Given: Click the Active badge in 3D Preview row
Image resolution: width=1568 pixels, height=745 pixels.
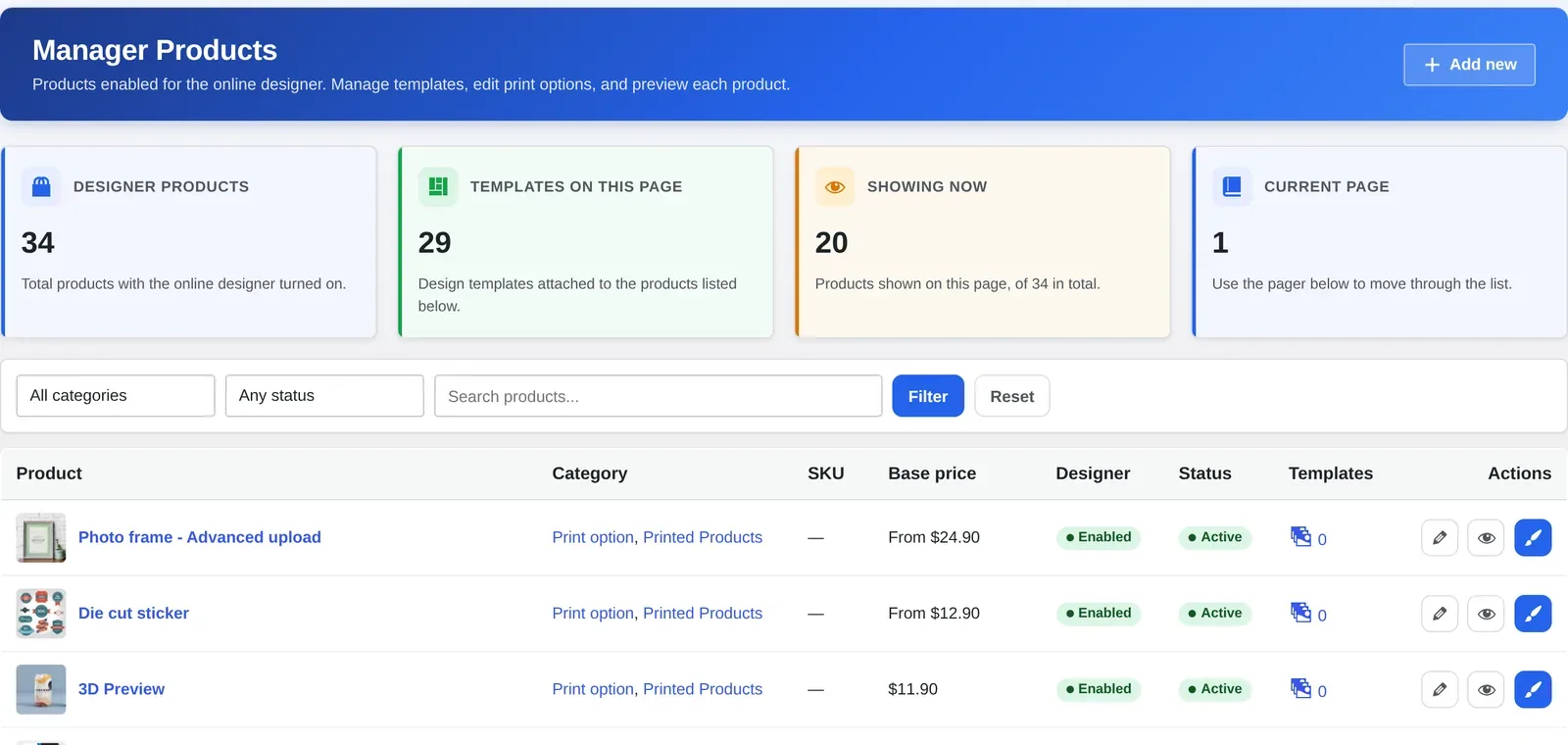Looking at the screenshot, I should point(1215,689).
